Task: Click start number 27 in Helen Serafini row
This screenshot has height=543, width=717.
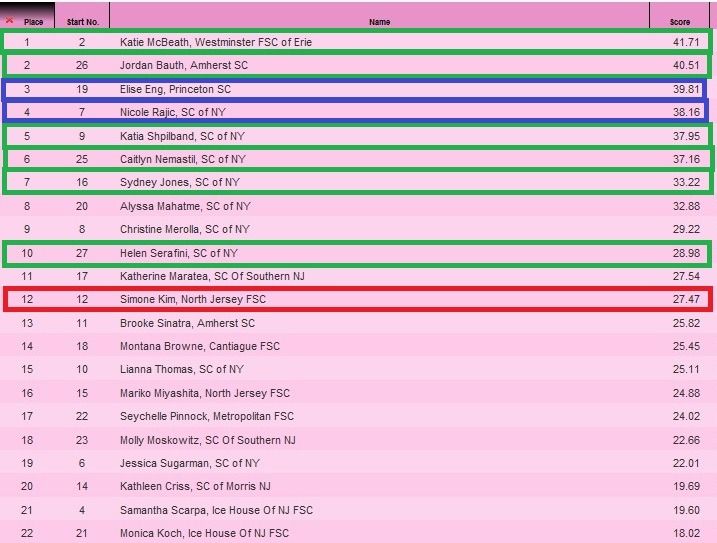Action: coord(82,253)
